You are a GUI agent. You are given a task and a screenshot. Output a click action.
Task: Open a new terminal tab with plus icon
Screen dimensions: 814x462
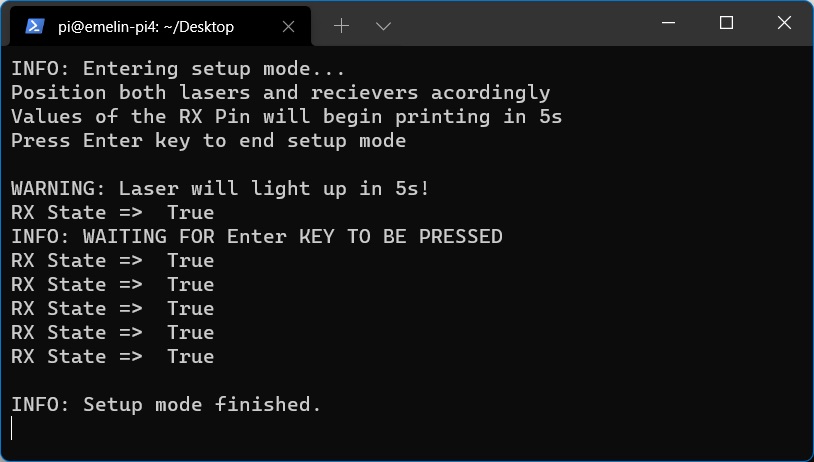point(341,26)
